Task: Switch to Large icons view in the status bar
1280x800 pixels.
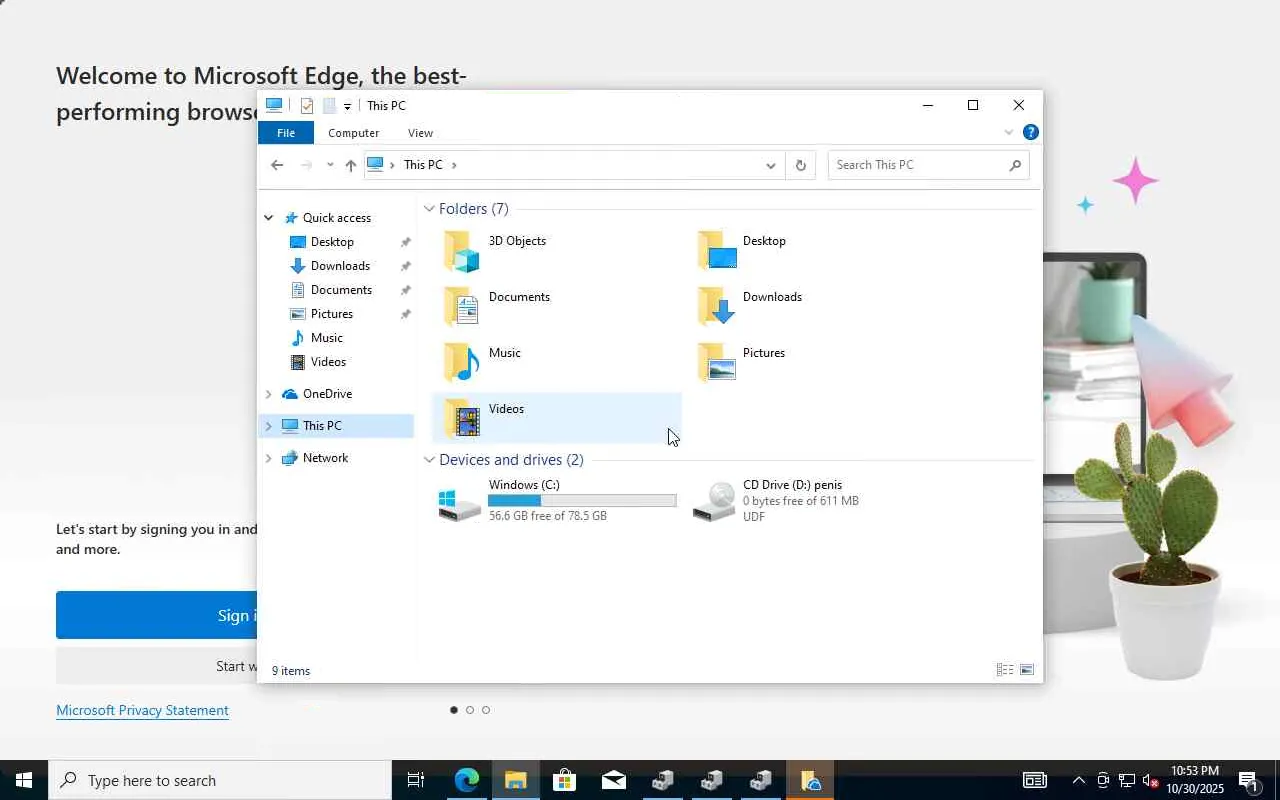Action: coord(1027,670)
